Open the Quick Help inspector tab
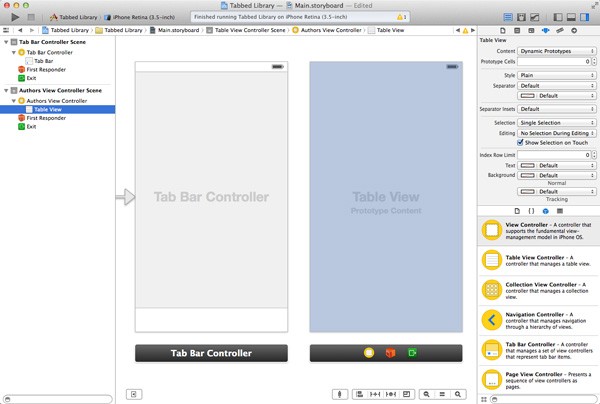The width and height of the screenshot is (600, 404). point(517,31)
